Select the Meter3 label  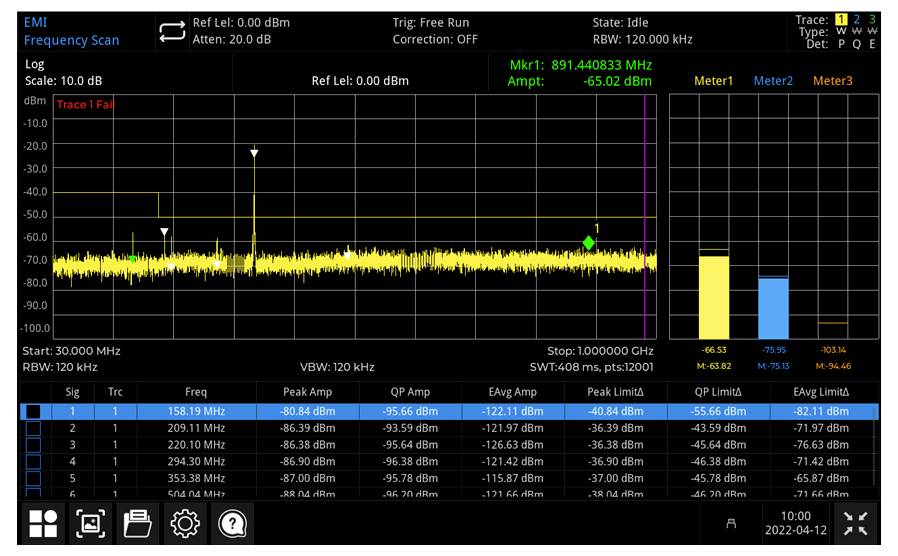[x=832, y=81]
